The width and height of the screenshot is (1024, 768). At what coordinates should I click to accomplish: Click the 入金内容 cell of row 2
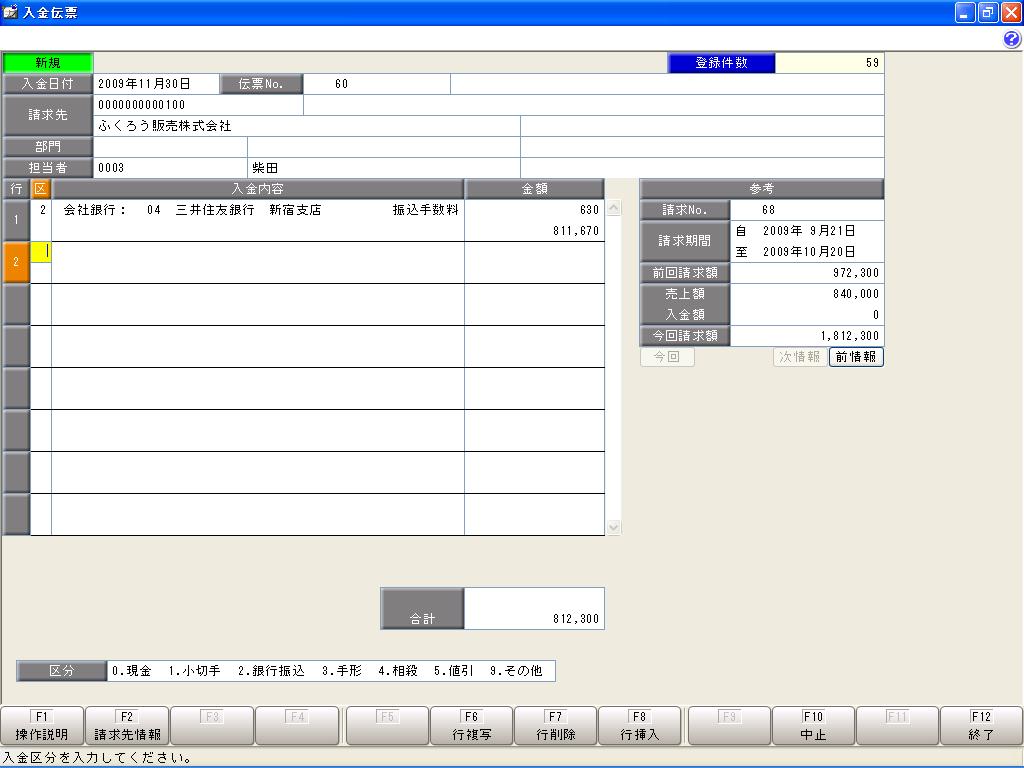click(x=258, y=263)
